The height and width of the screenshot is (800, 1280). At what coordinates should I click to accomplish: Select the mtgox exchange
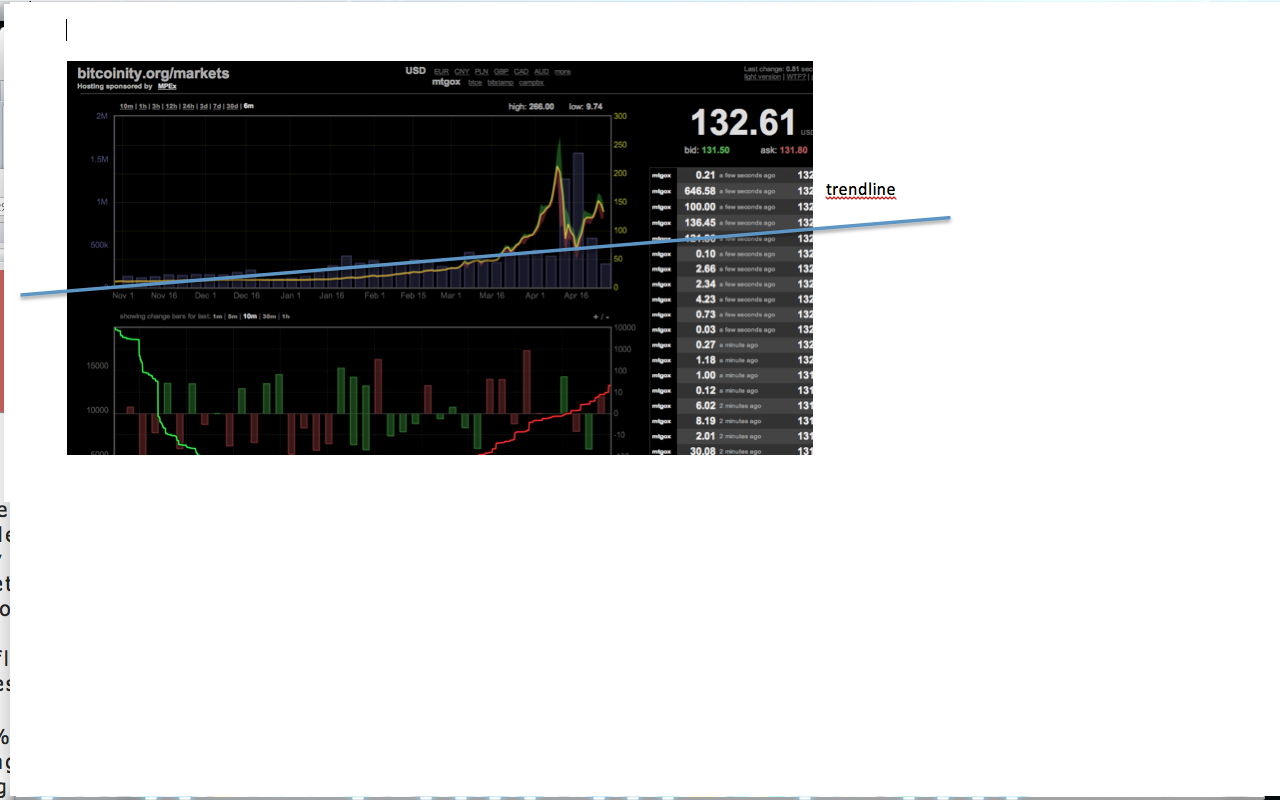pos(446,82)
